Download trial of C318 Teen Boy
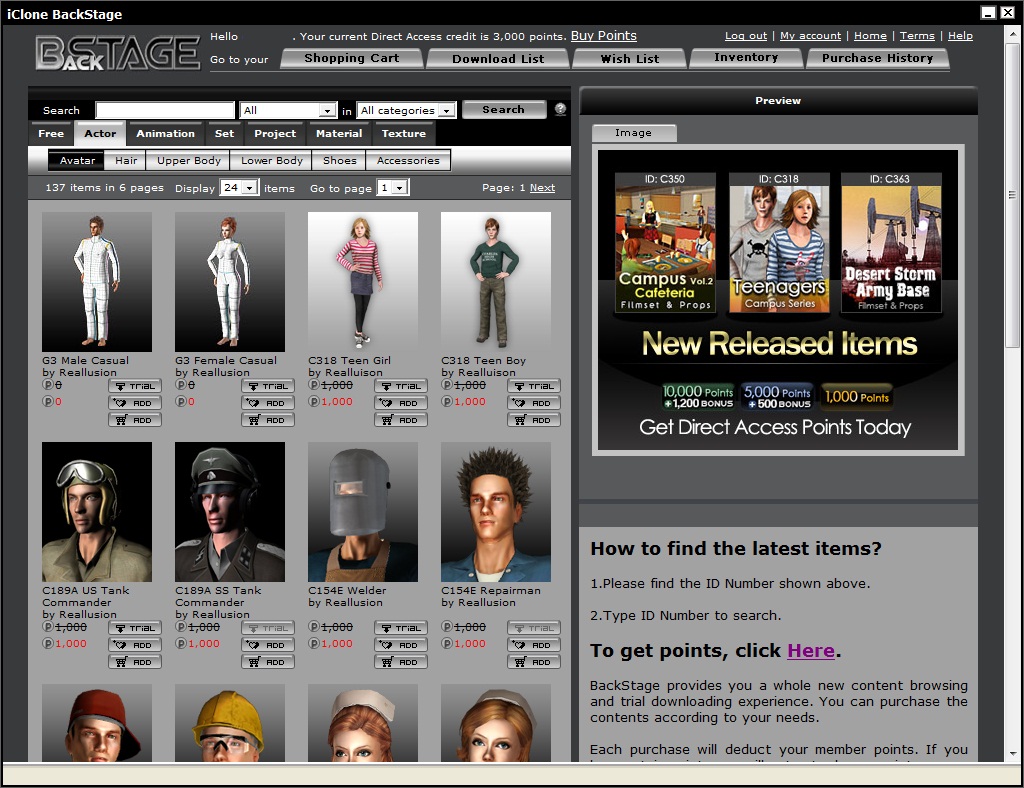This screenshot has width=1024, height=788. 534,386
